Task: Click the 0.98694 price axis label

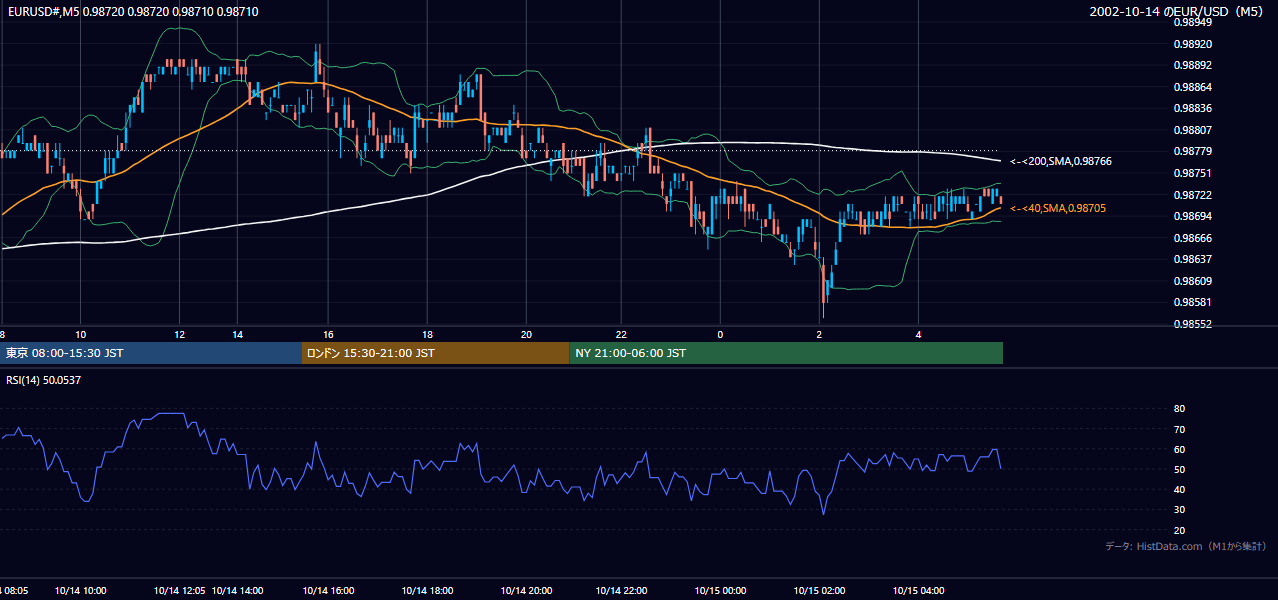Action: [1192, 216]
